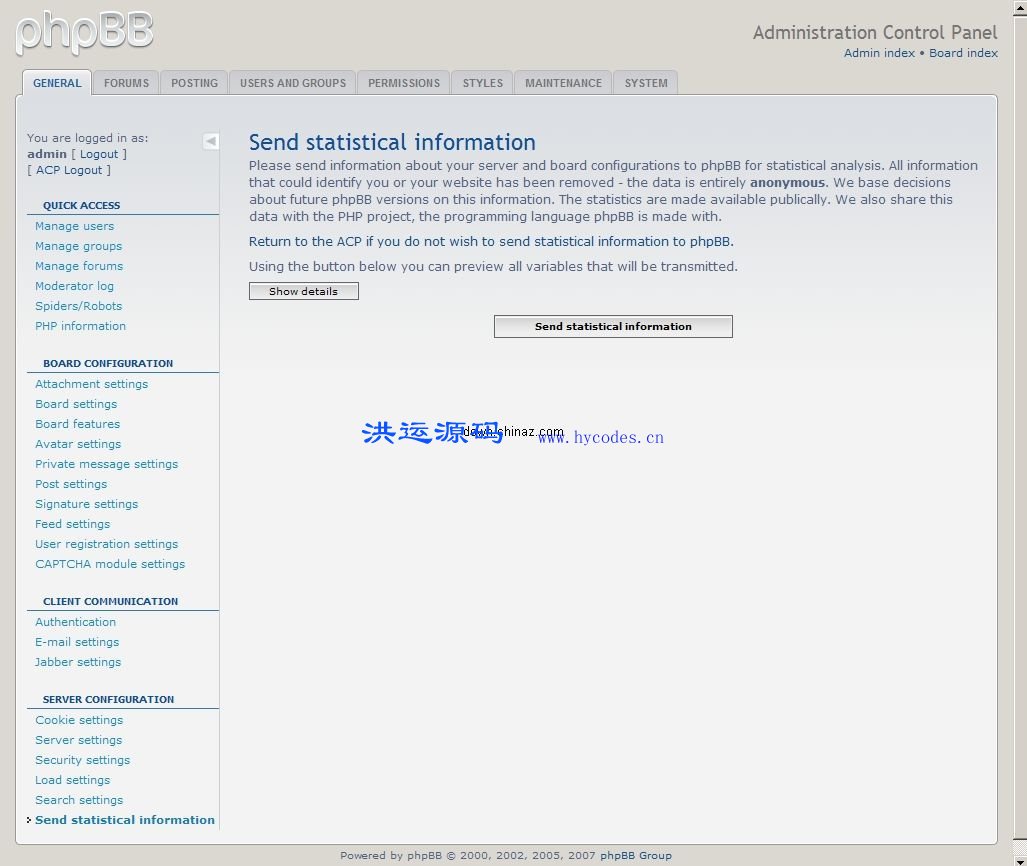Click the phpBB logo

84,31
